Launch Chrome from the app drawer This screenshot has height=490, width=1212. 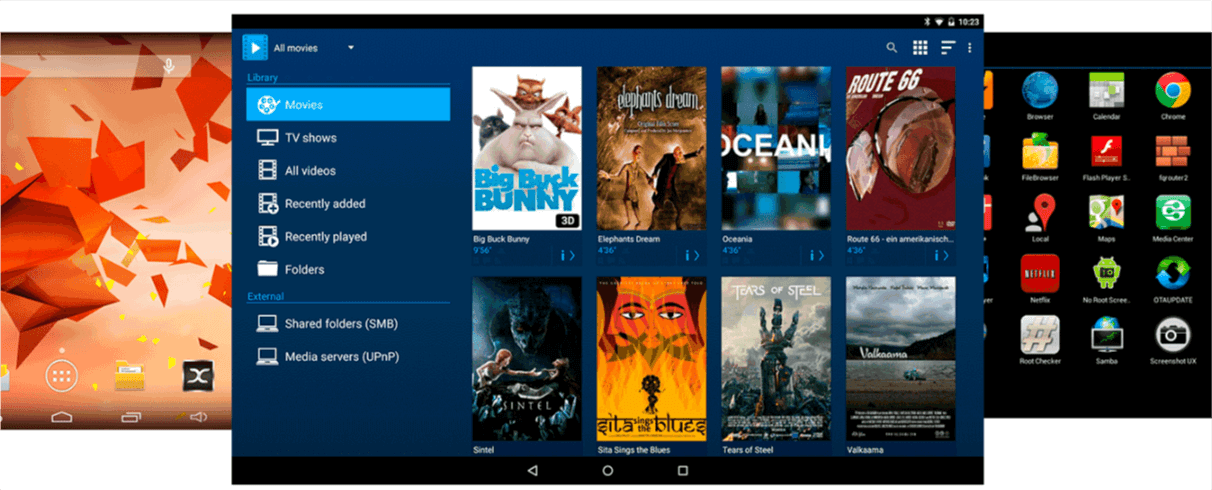tap(1173, 96)
